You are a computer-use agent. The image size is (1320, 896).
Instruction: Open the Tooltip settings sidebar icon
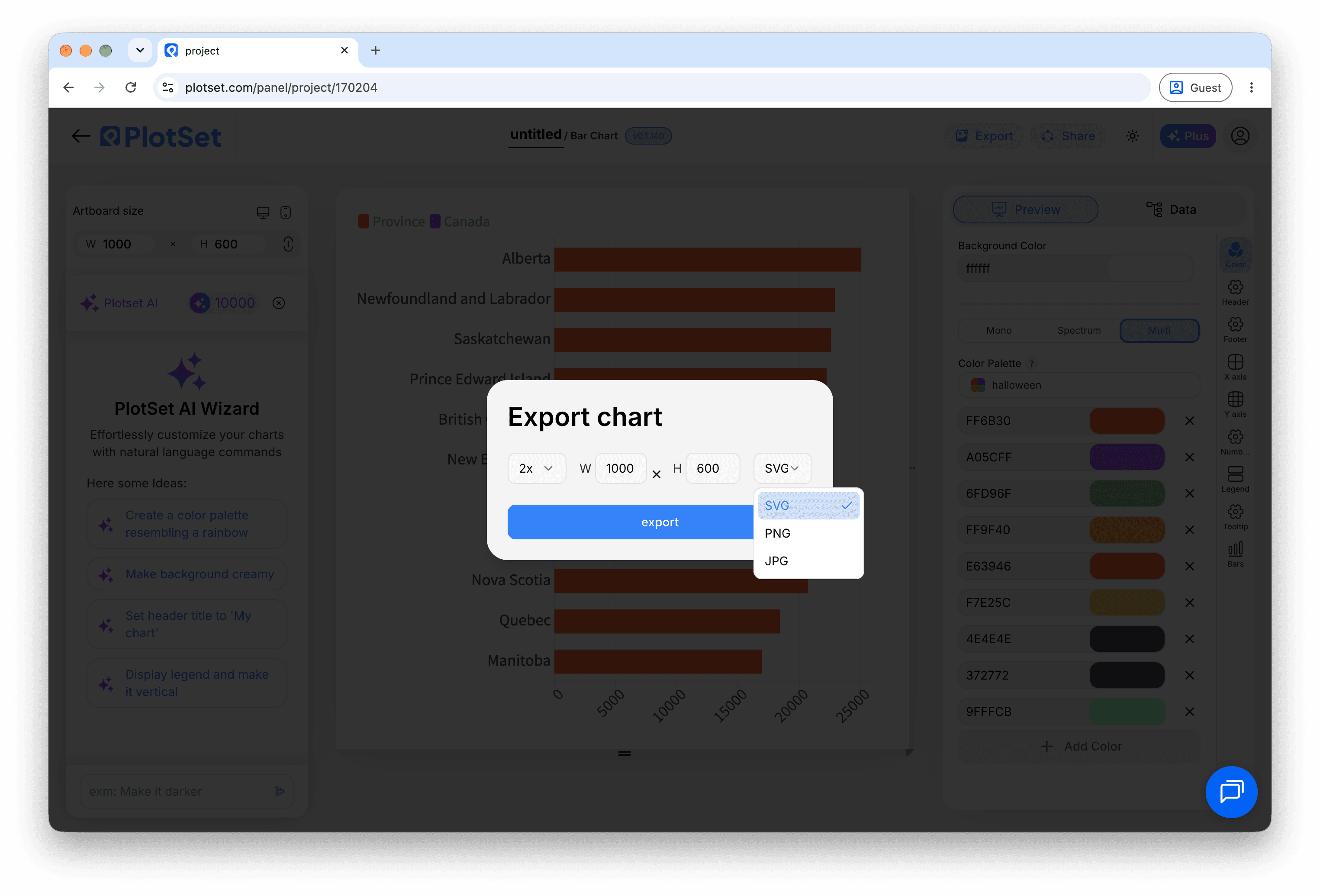click(x=1235, y=516)
